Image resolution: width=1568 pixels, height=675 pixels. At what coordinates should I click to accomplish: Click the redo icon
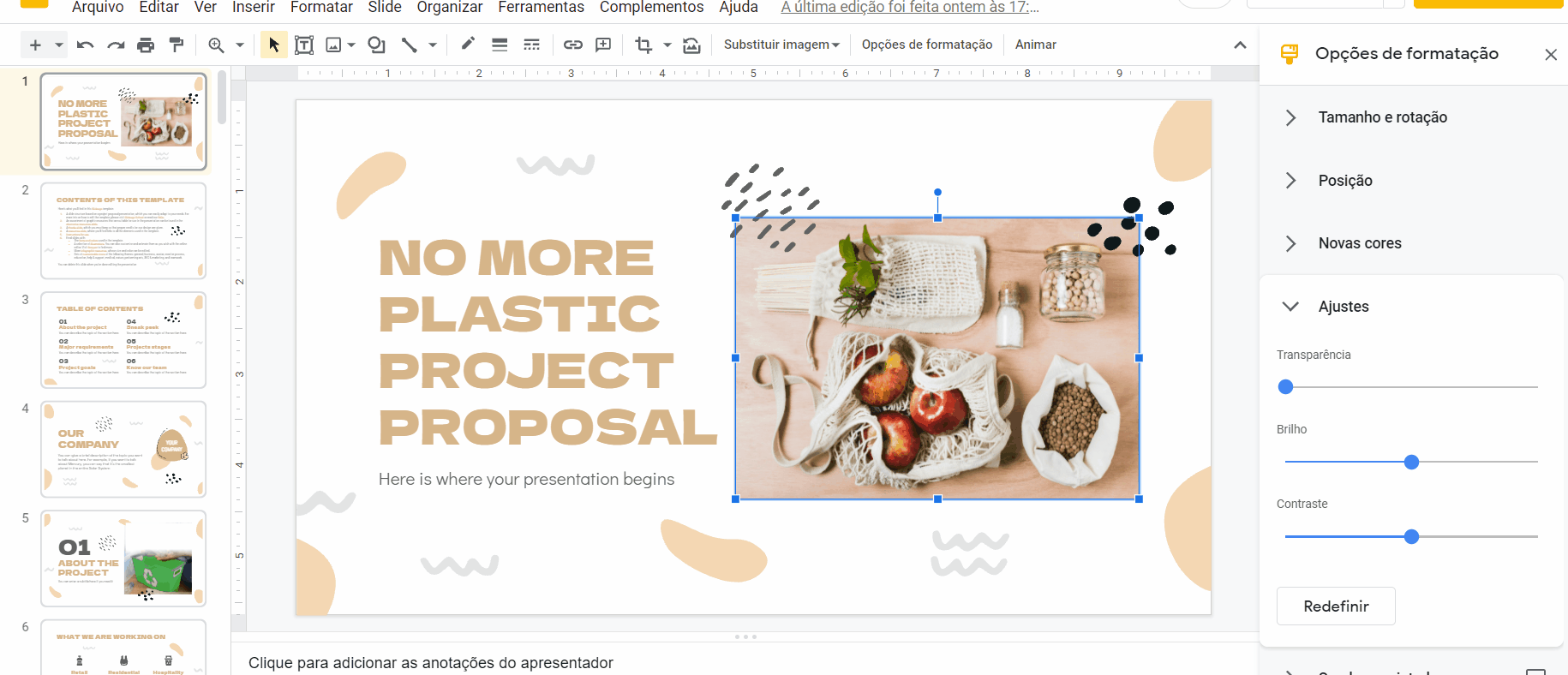[x=116, y=45]
